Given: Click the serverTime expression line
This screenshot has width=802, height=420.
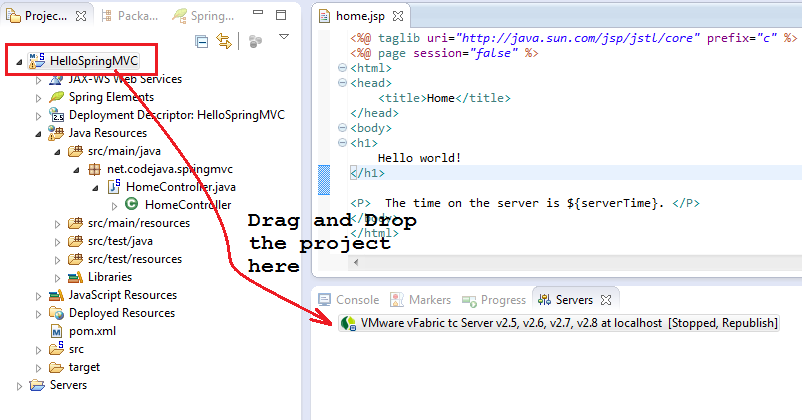Looking at the screenshot, I should tap(525, 203).
